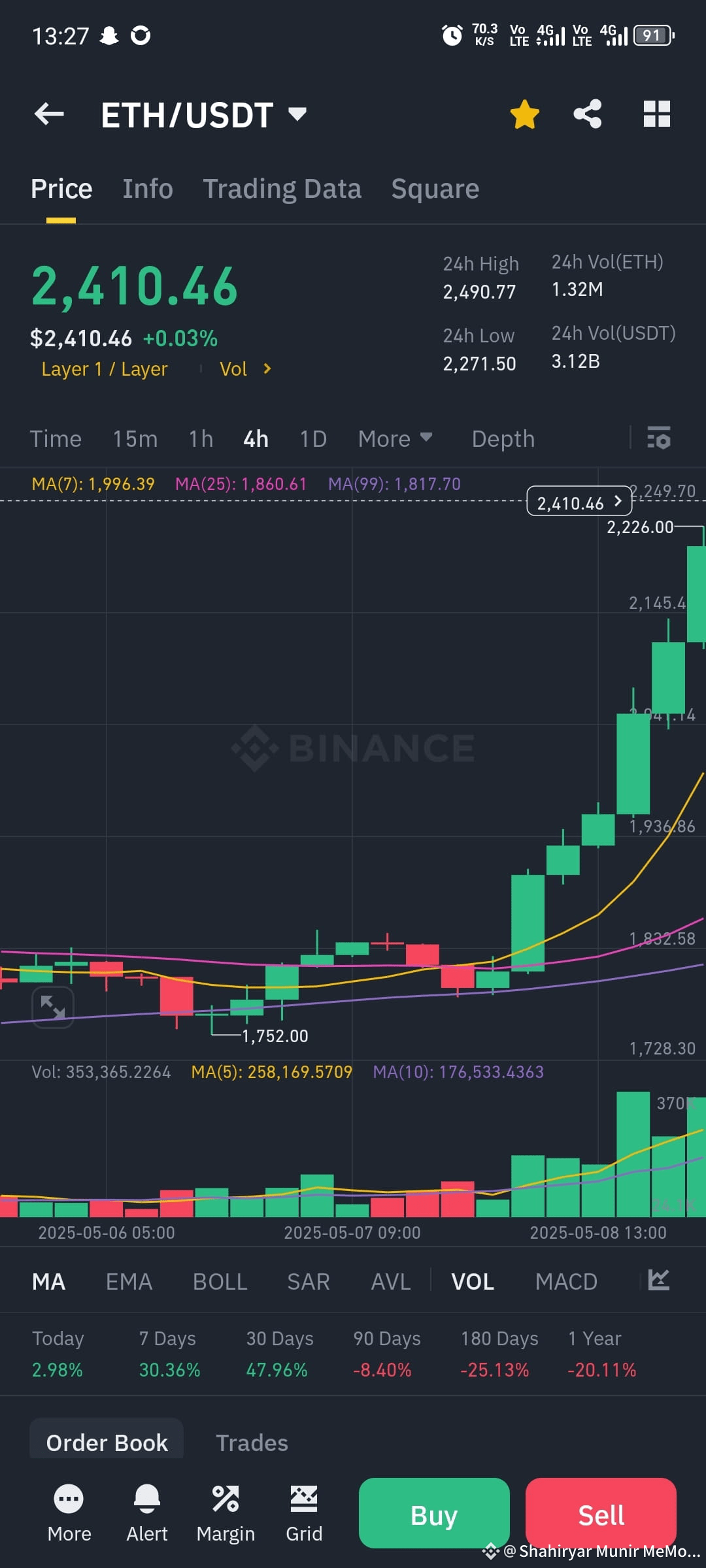Select the 15m chart interval
This screenshot has height=1568, width=706.
point(135,439)
